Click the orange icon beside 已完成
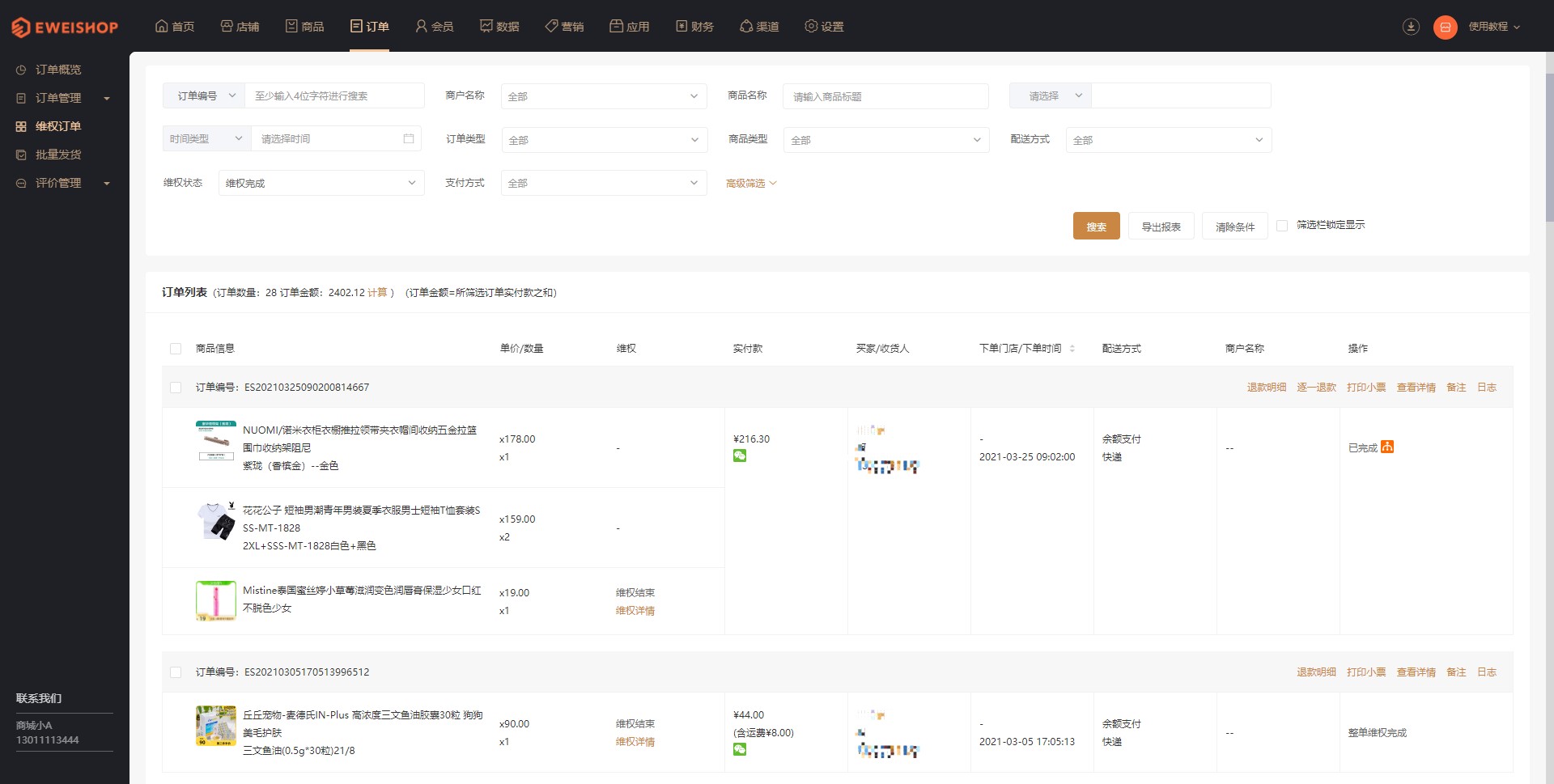The image size is (1554, 784). (1387, 447)
